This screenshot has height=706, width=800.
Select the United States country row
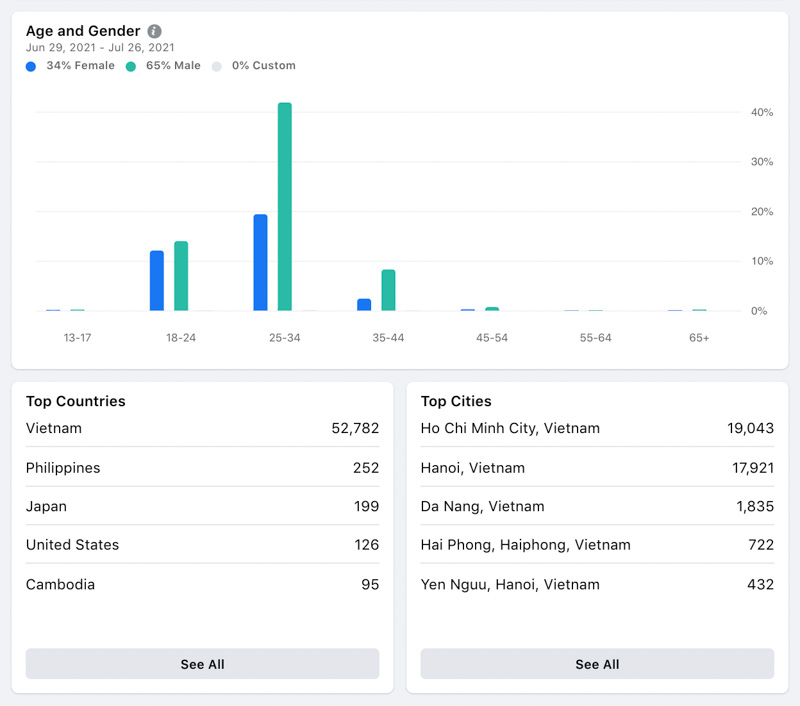202,545
